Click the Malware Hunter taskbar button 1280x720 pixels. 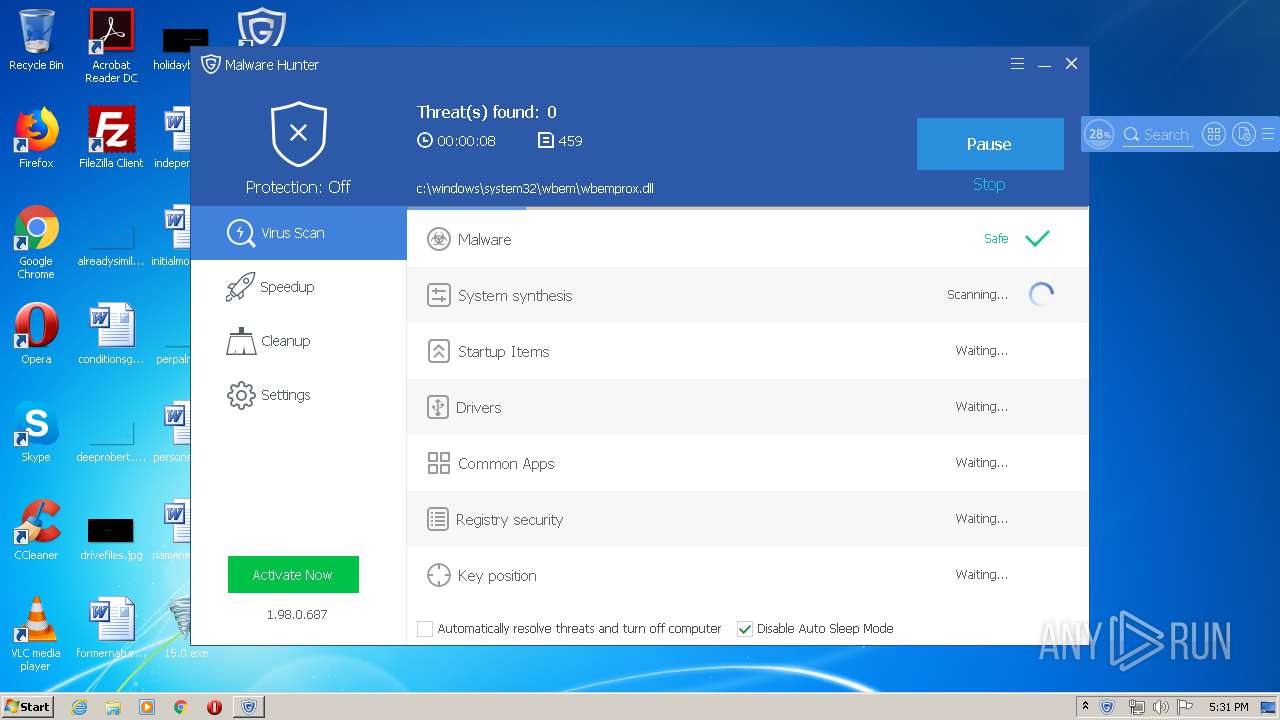[249, 707]
